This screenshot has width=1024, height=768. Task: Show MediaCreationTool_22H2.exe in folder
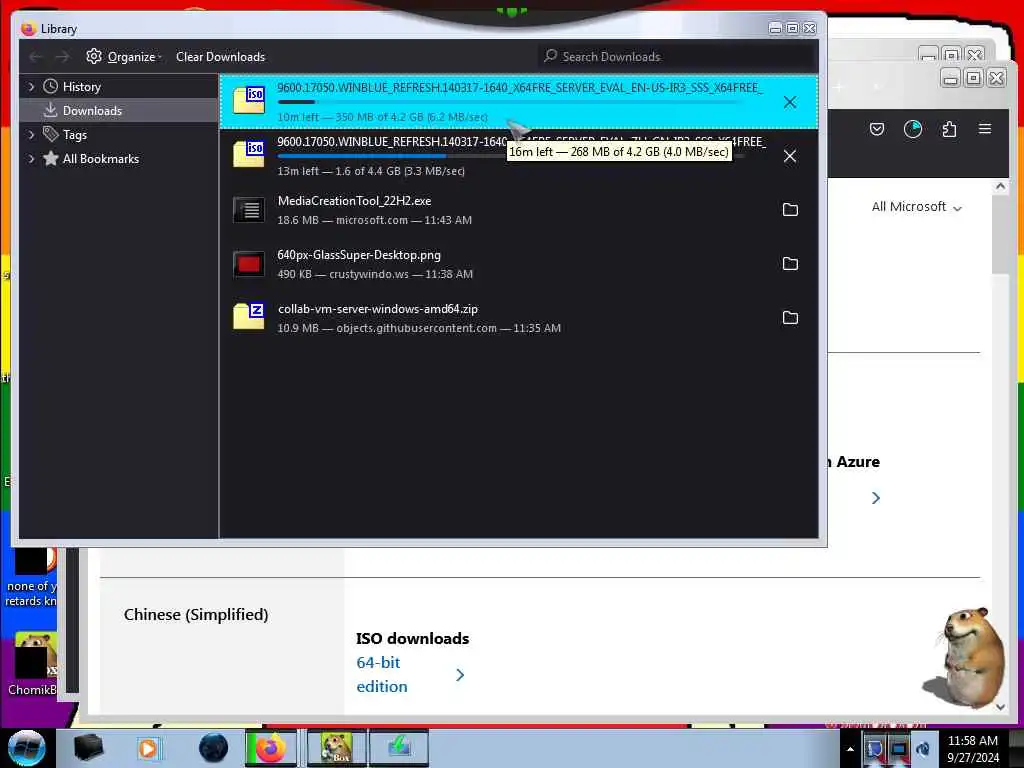790,210
